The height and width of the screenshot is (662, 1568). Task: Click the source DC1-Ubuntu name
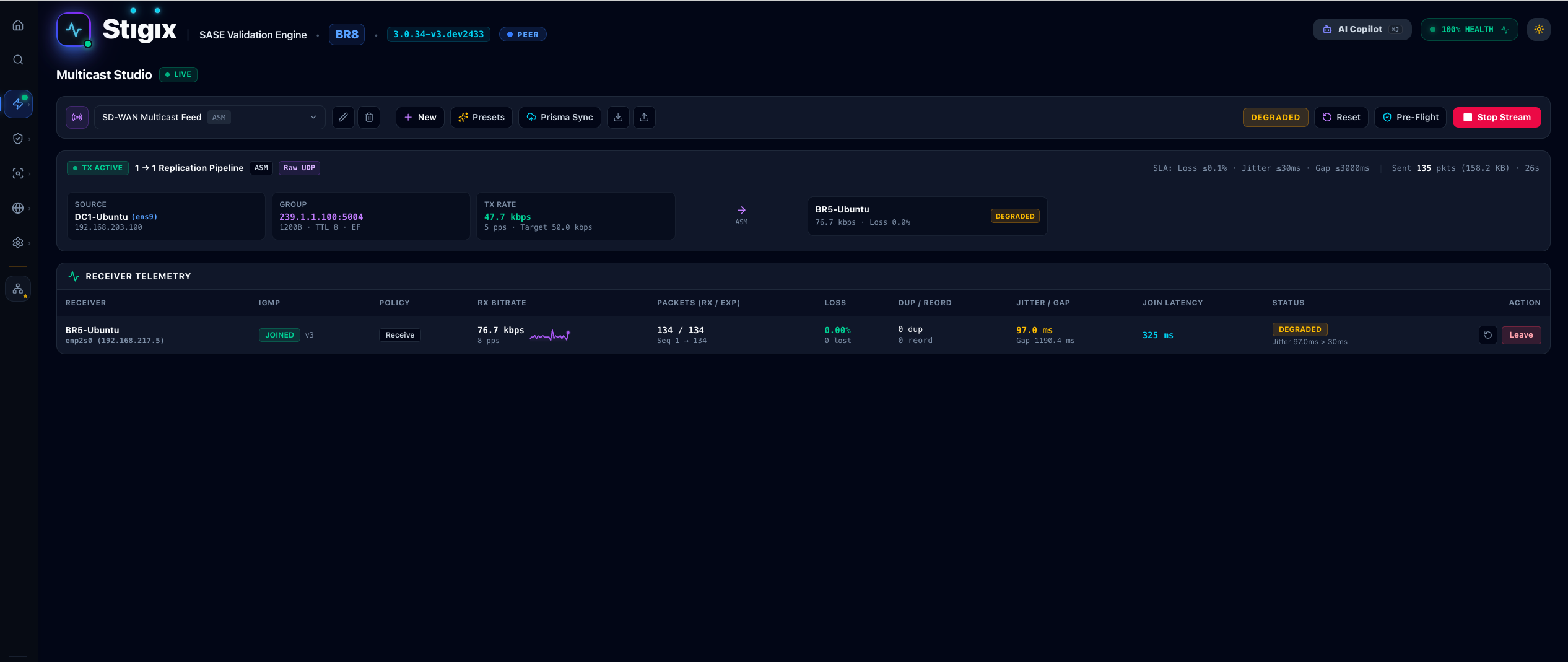click(101, 217)
